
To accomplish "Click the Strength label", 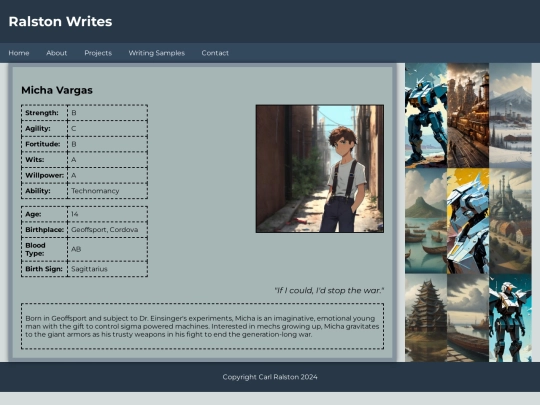I will tap(42, 113).
